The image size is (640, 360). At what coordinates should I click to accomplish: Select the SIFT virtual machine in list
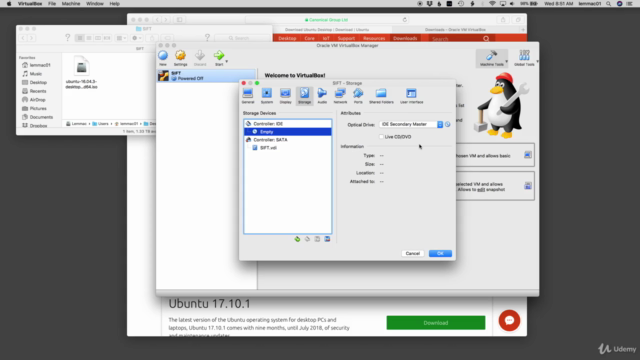[207, 76]
